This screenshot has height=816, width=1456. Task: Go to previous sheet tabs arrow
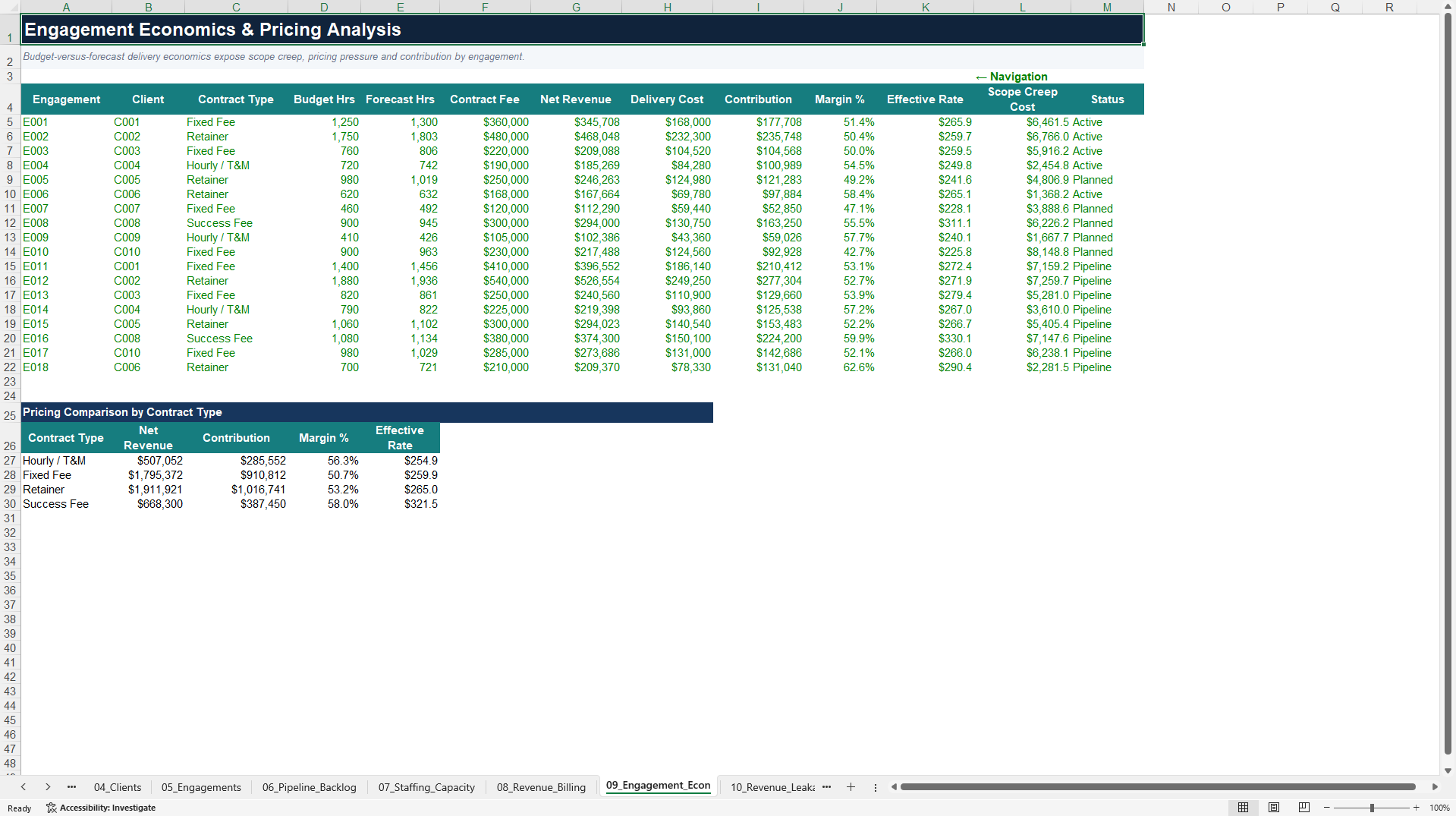[x=24, y=787]
